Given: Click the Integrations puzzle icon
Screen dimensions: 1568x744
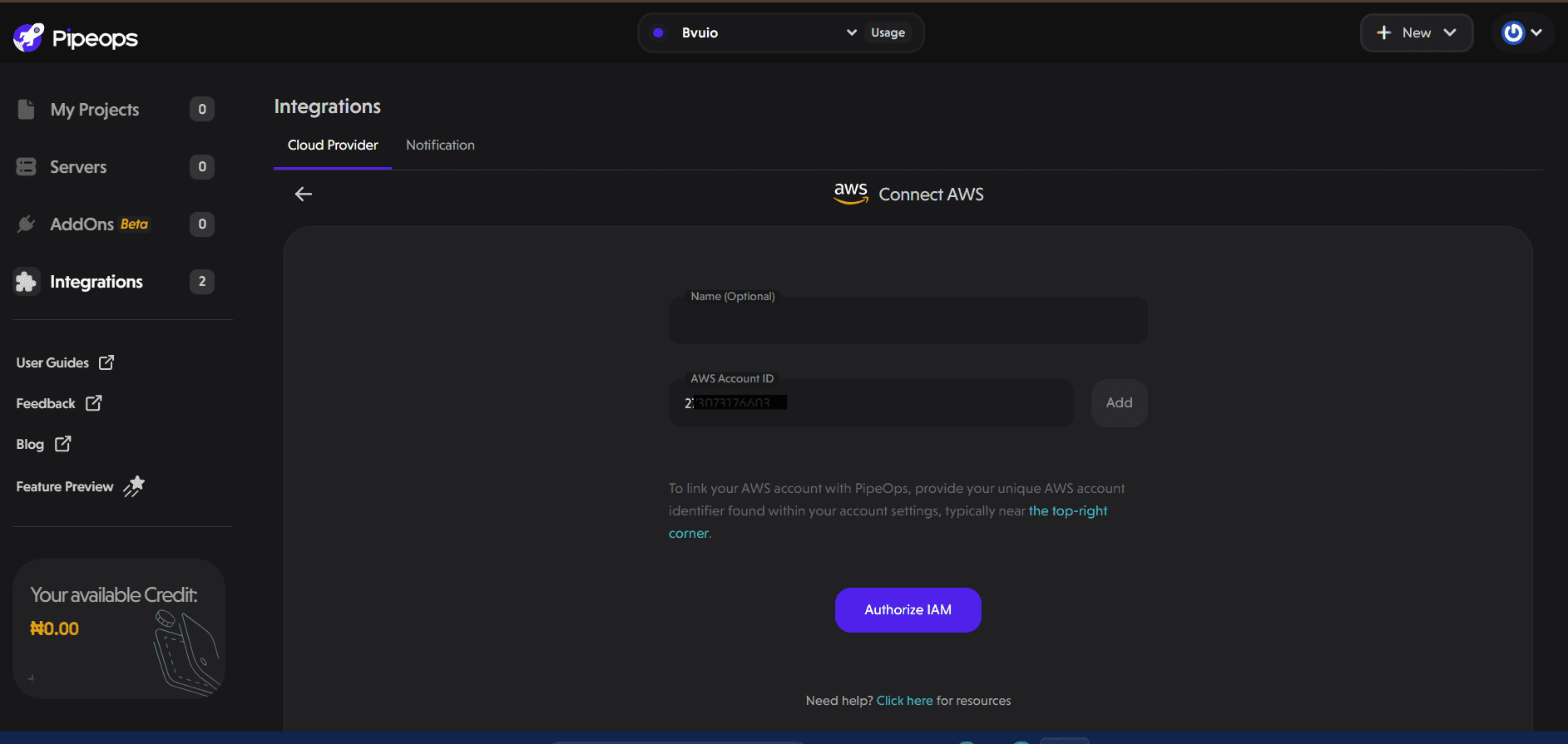Looking at the screenshot, I should [26, 282].
